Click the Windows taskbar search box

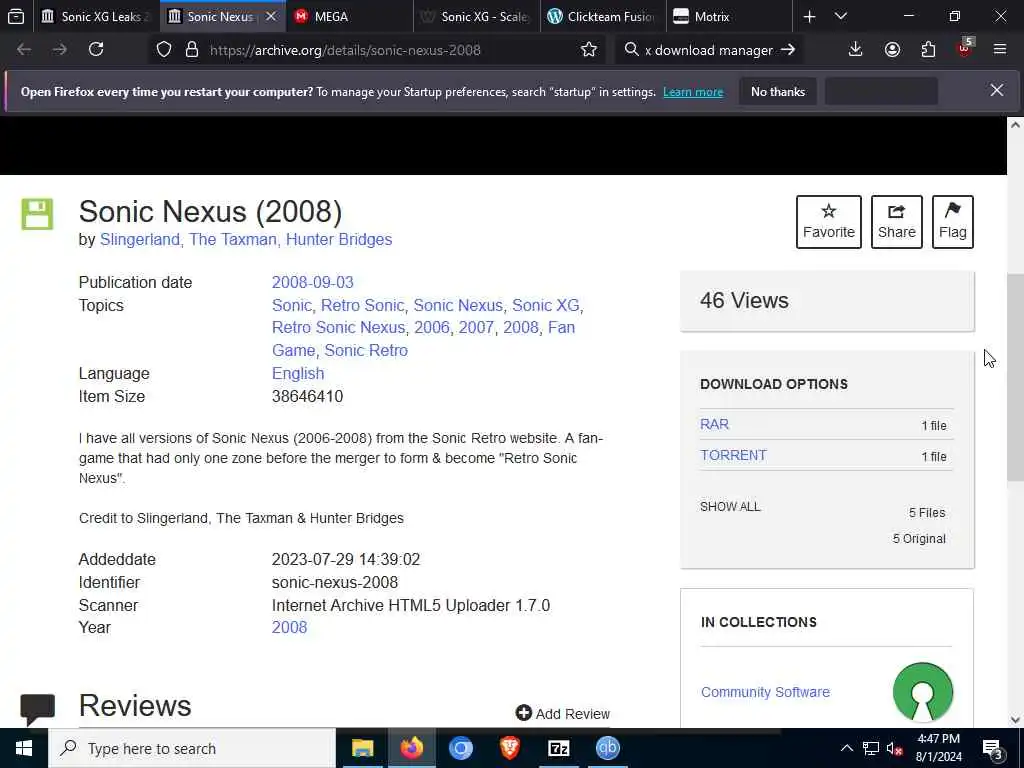pyautogui.click(x=192, y=748)
